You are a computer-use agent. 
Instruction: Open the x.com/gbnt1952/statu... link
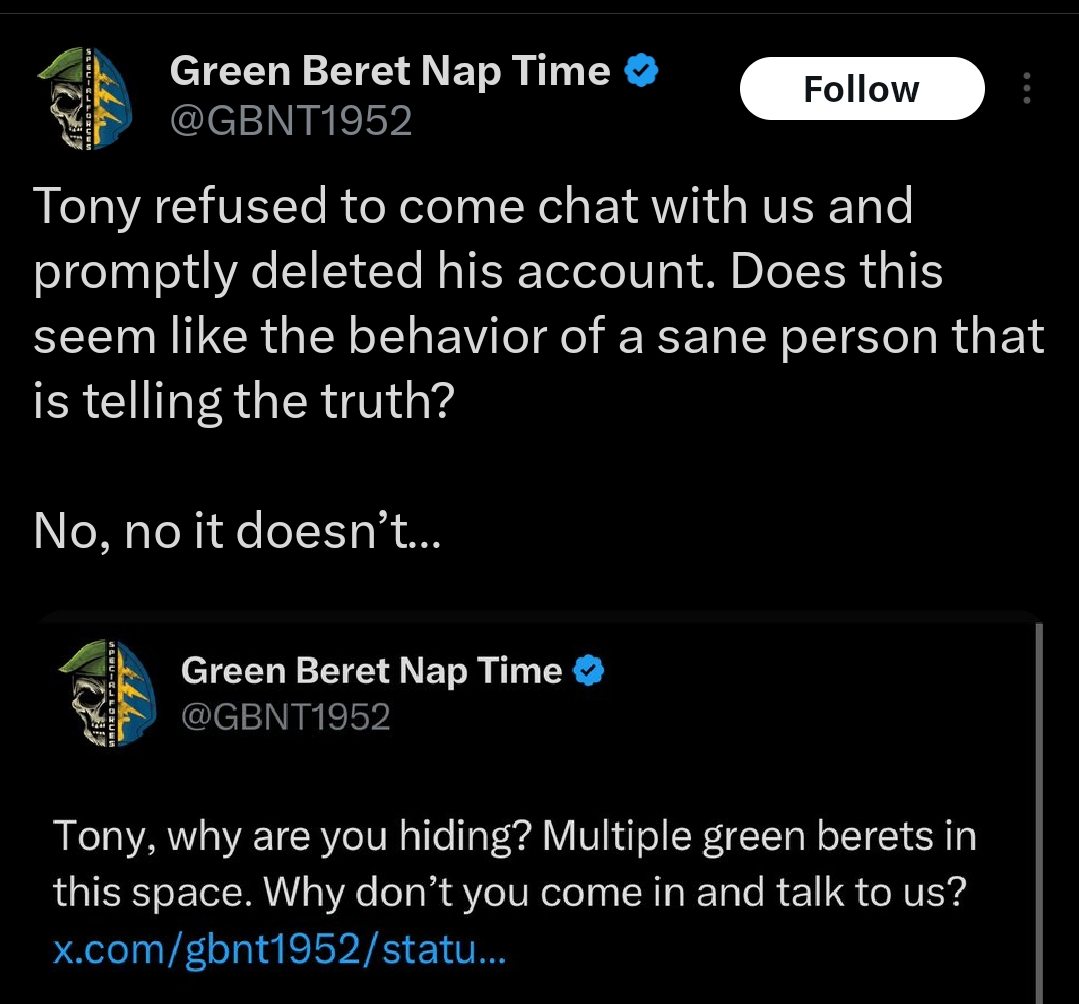[x=279, y=949]
